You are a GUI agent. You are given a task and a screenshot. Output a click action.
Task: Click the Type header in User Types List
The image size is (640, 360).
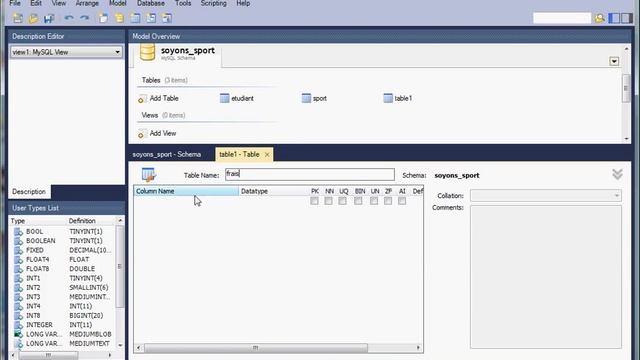click(38, 221)
